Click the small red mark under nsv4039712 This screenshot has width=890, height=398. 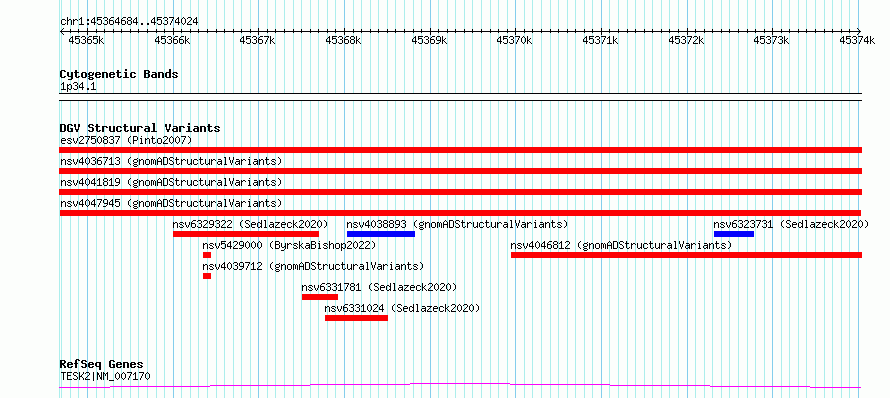207,276
